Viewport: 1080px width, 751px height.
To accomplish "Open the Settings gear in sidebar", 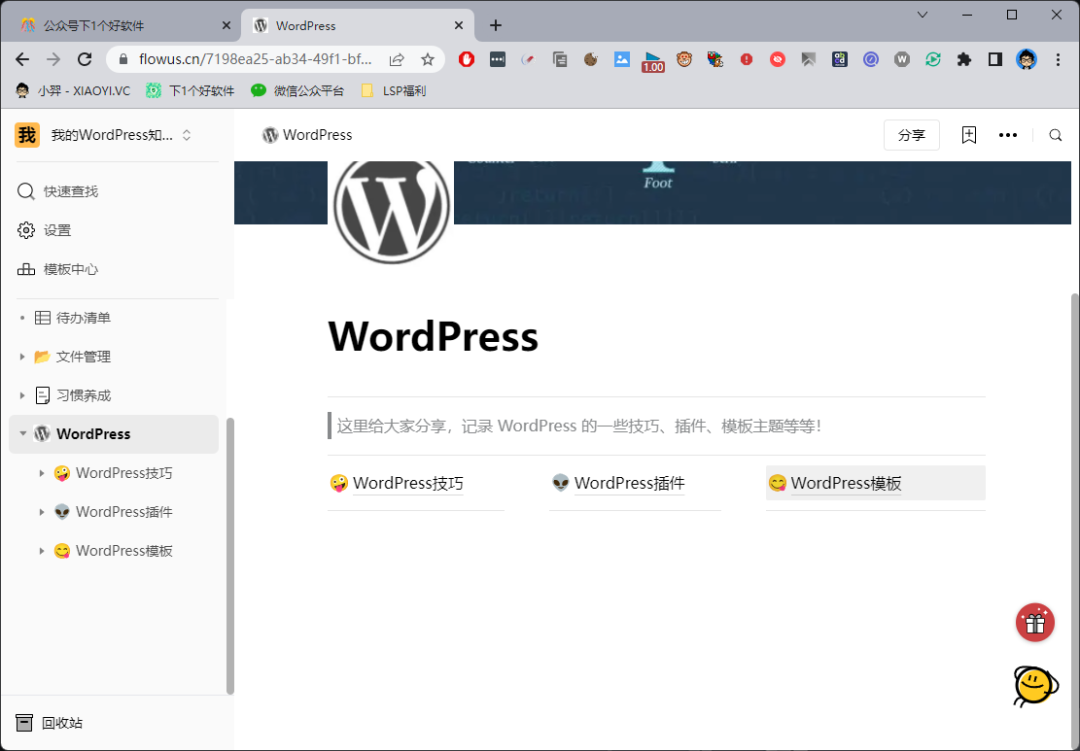I will 25,230.
